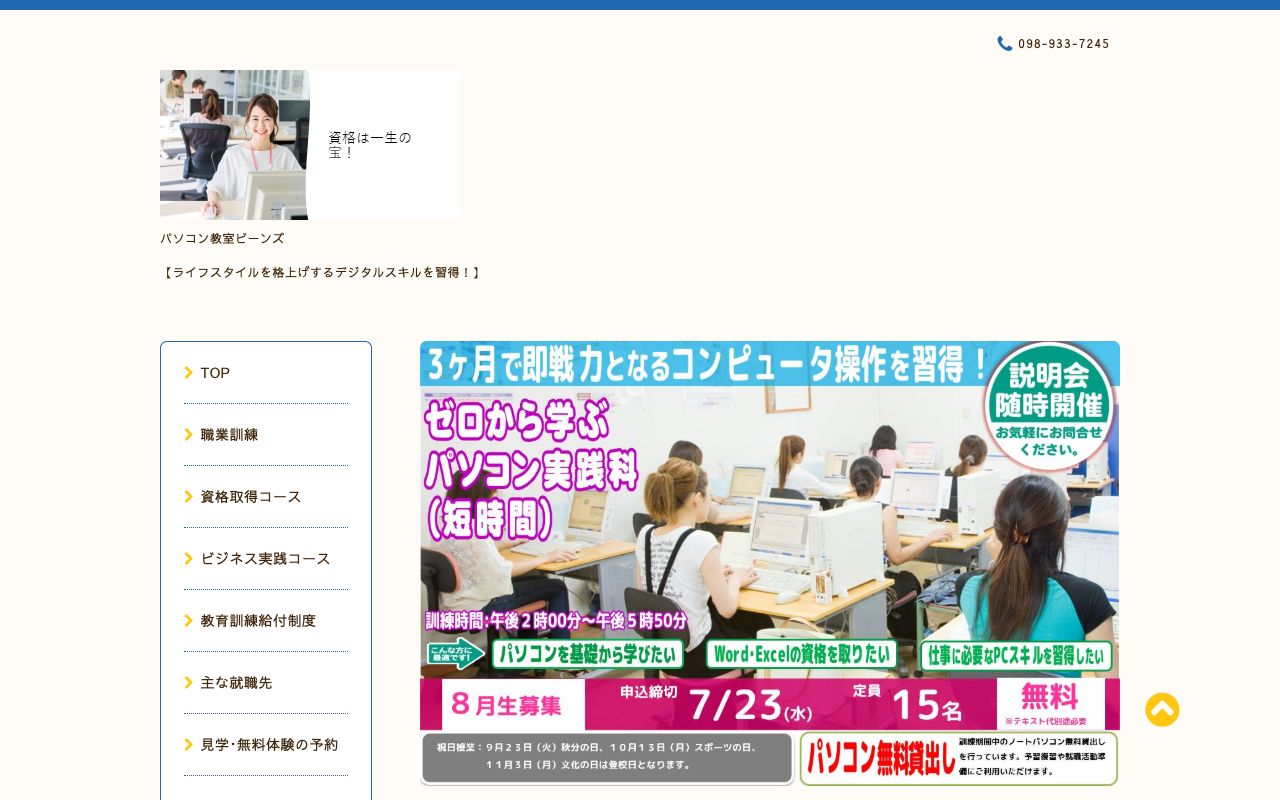Image resolution: width=1280 pixels, height=800 pixels.
Task: Click the orange back-to-top arrow button
Action: [1162, 710]
